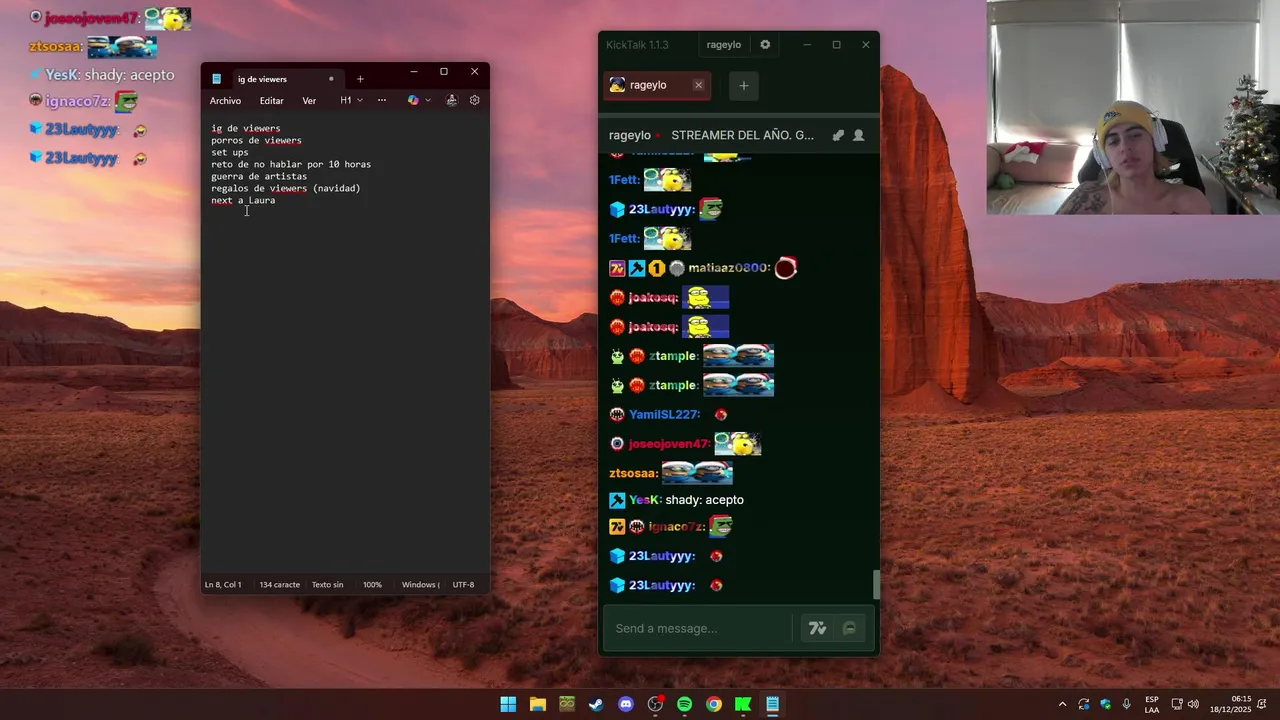
Task: Click the line 'guerra de artistas'
Action: pyautogui.click(x=259, y=176)
